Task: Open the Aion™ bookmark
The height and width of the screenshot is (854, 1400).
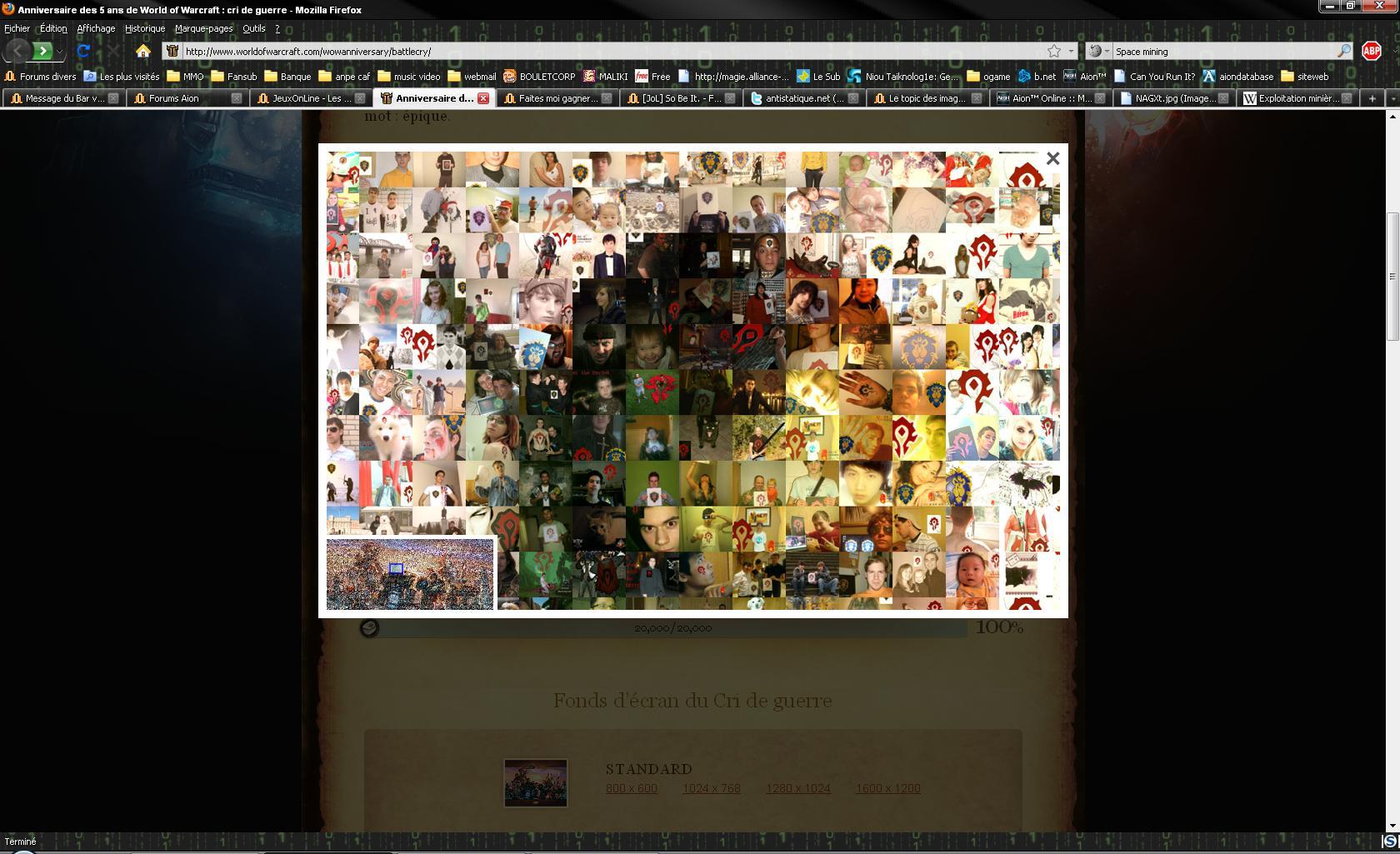Action: (1085, 77)
